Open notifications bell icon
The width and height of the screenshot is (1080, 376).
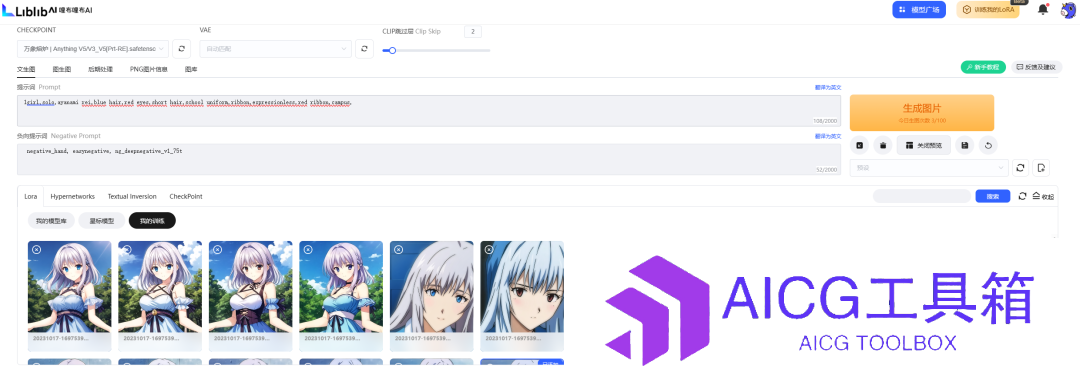(1043, 10)
